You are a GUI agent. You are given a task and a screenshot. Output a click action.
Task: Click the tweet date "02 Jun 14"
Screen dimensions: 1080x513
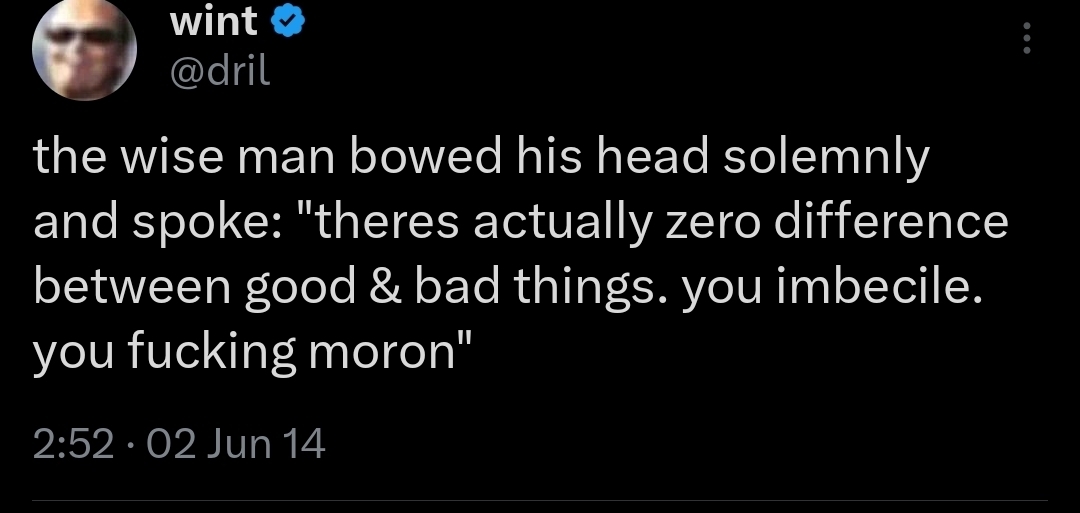[234, 443]
